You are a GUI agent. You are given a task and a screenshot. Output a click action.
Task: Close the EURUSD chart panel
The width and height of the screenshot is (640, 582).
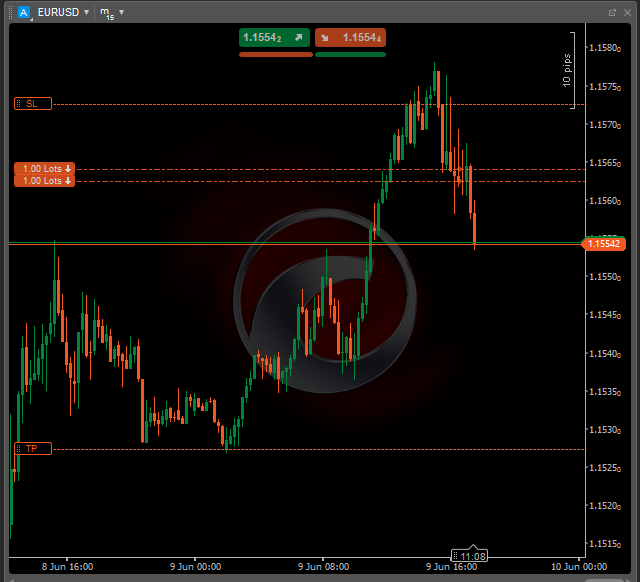pyautogui.click(x=627, y=13)
